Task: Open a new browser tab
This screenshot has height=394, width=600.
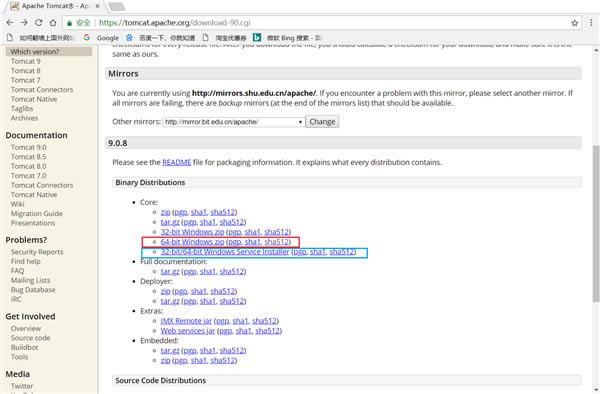Action: pos(116,7)
